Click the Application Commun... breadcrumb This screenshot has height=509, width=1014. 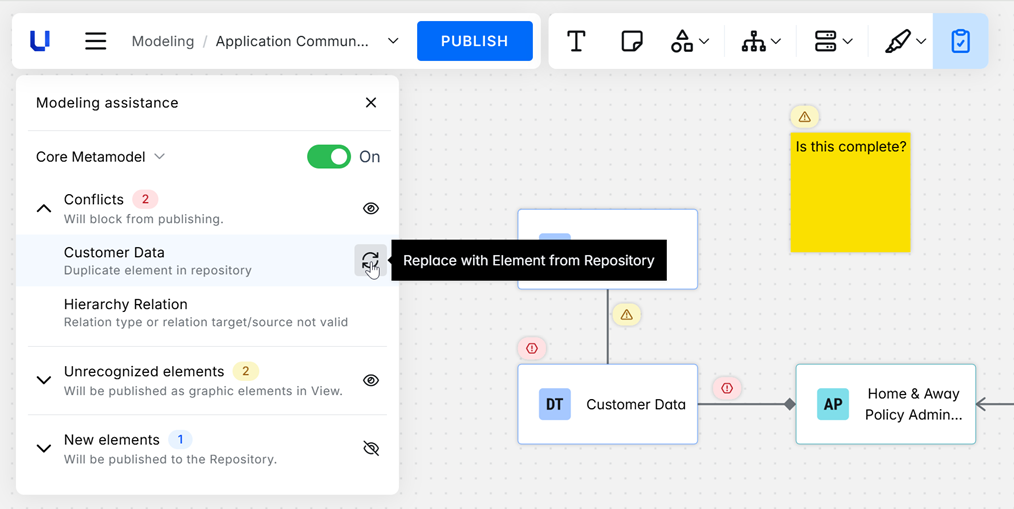(x=292, y=41)
